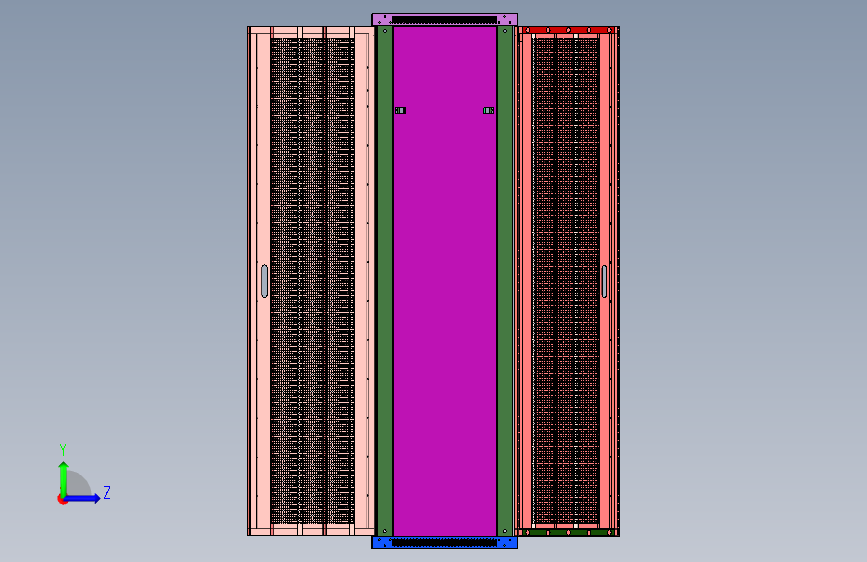
Task: Select the right latch on the magenta panel
Action: [489, 111]
